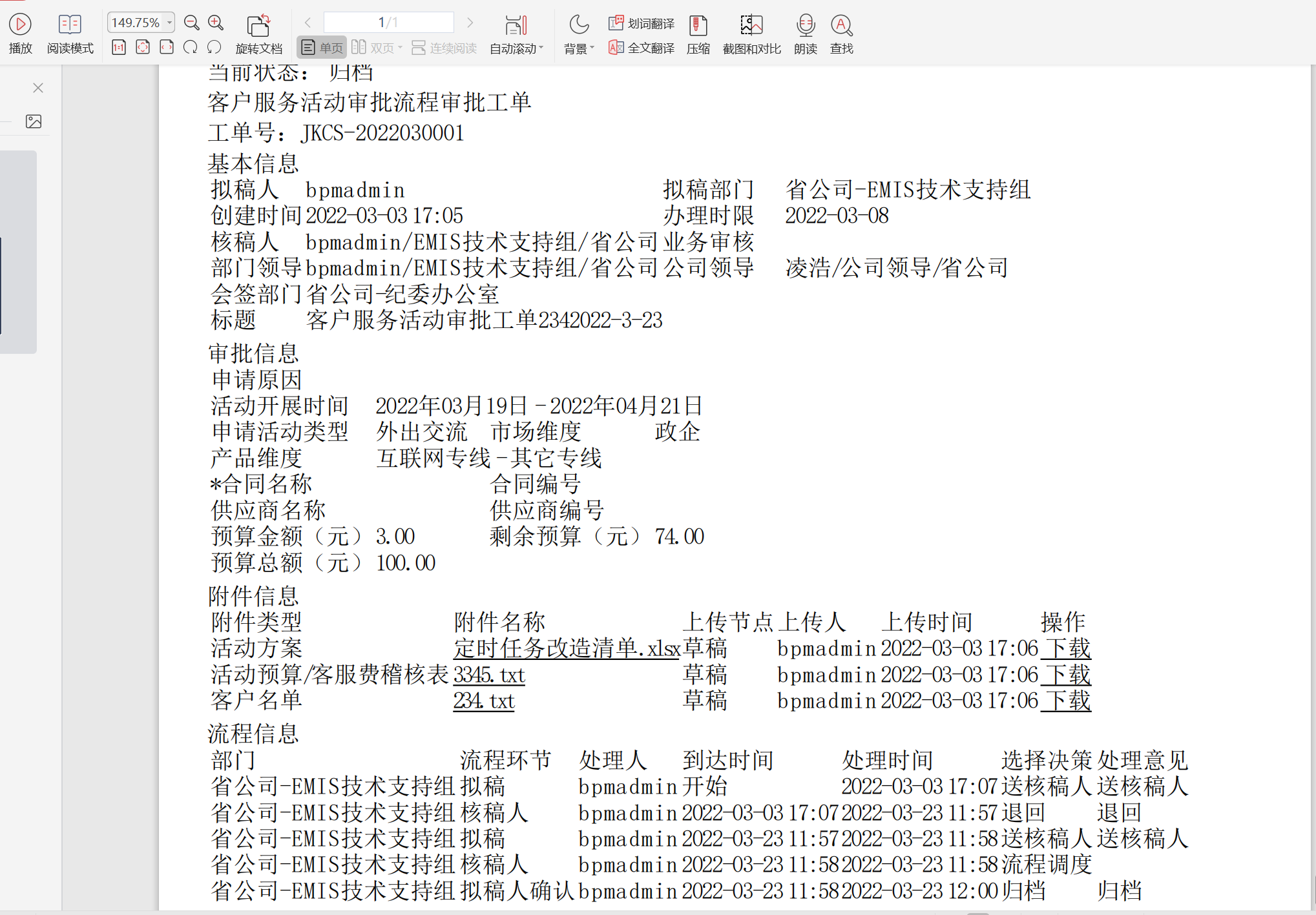This screenshot has width=1316, height=915.
Task: Click the Play (播放) slideshow icon
Action: [x=20, y=25]
